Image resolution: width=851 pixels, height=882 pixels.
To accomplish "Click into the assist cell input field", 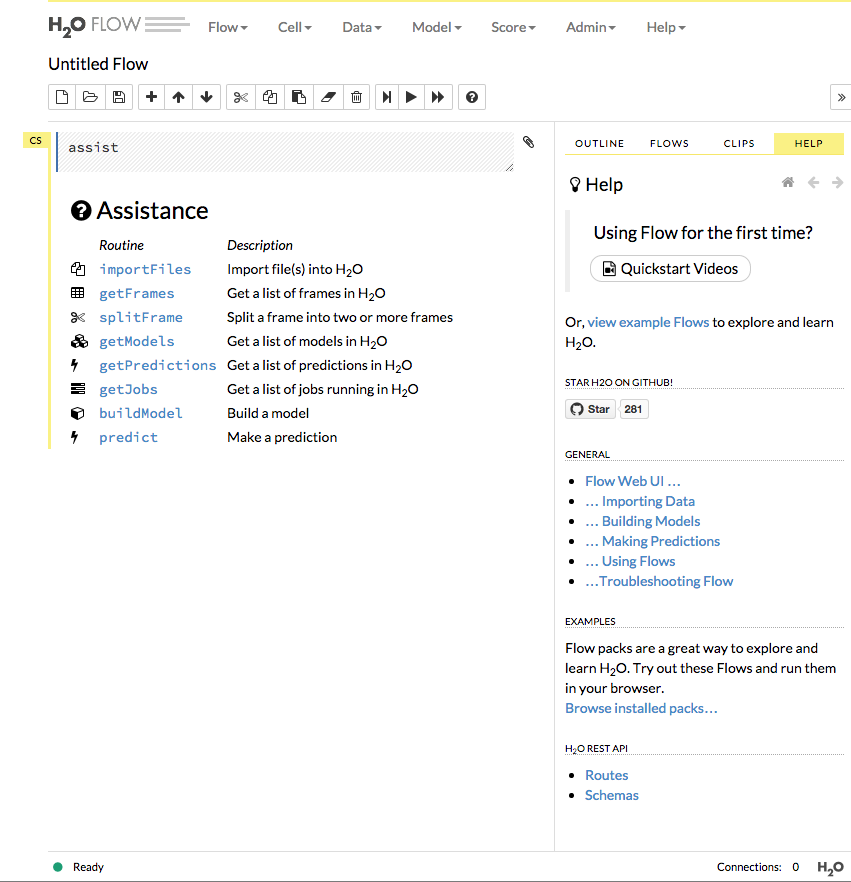I will [x=286, y=152].
